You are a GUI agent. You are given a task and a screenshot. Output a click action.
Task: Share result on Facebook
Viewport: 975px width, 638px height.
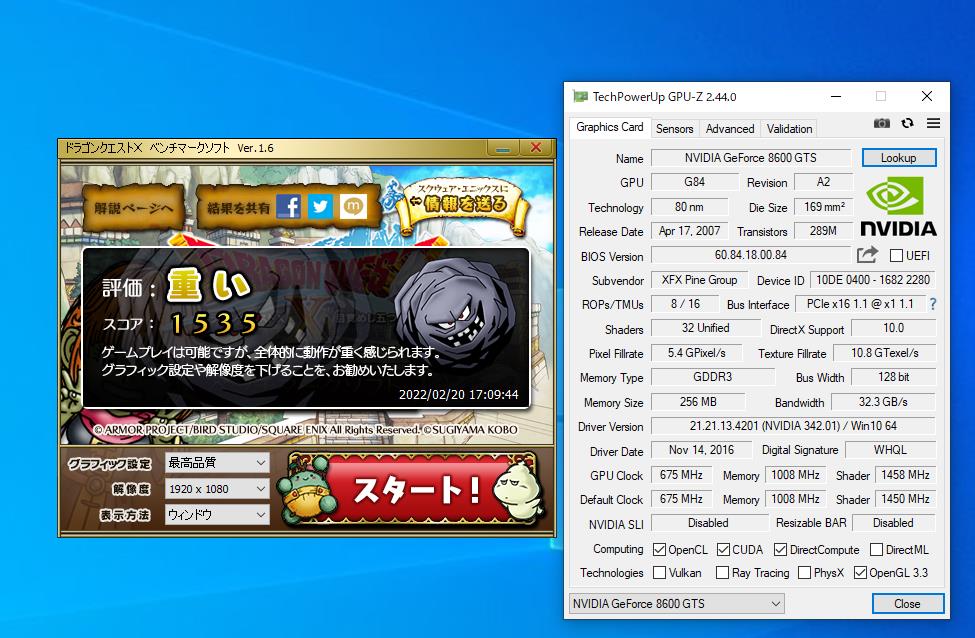pyautogui.click(x=289, y=206)
